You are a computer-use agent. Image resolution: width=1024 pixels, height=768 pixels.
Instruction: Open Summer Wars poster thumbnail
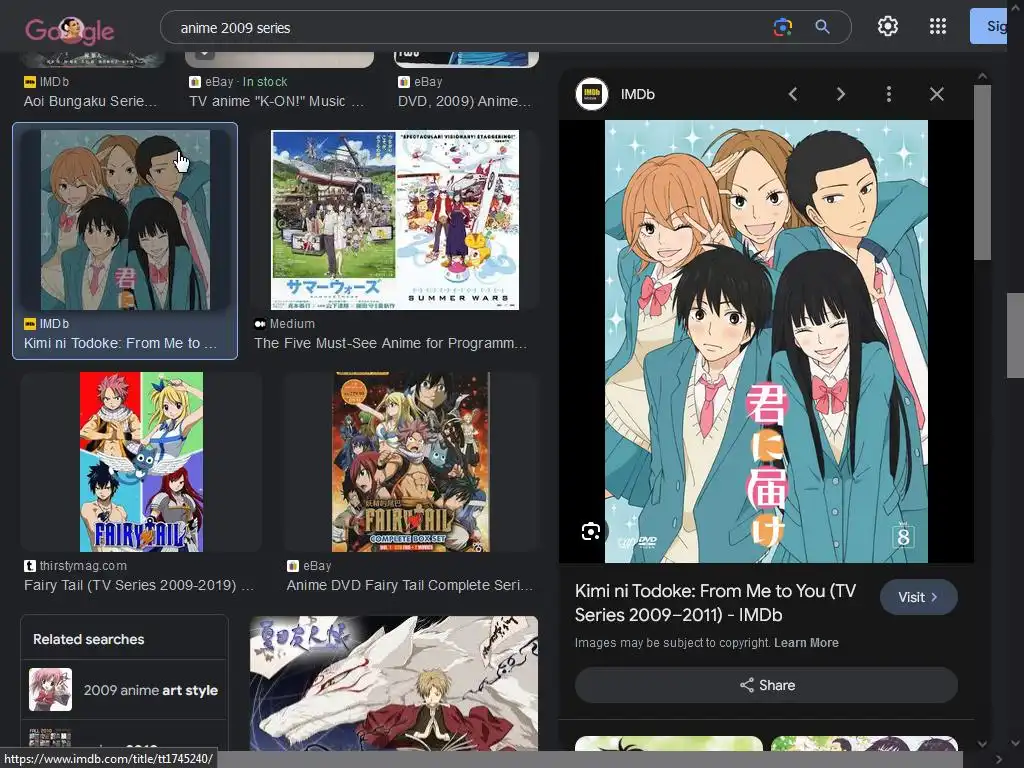tap(395, 220)
